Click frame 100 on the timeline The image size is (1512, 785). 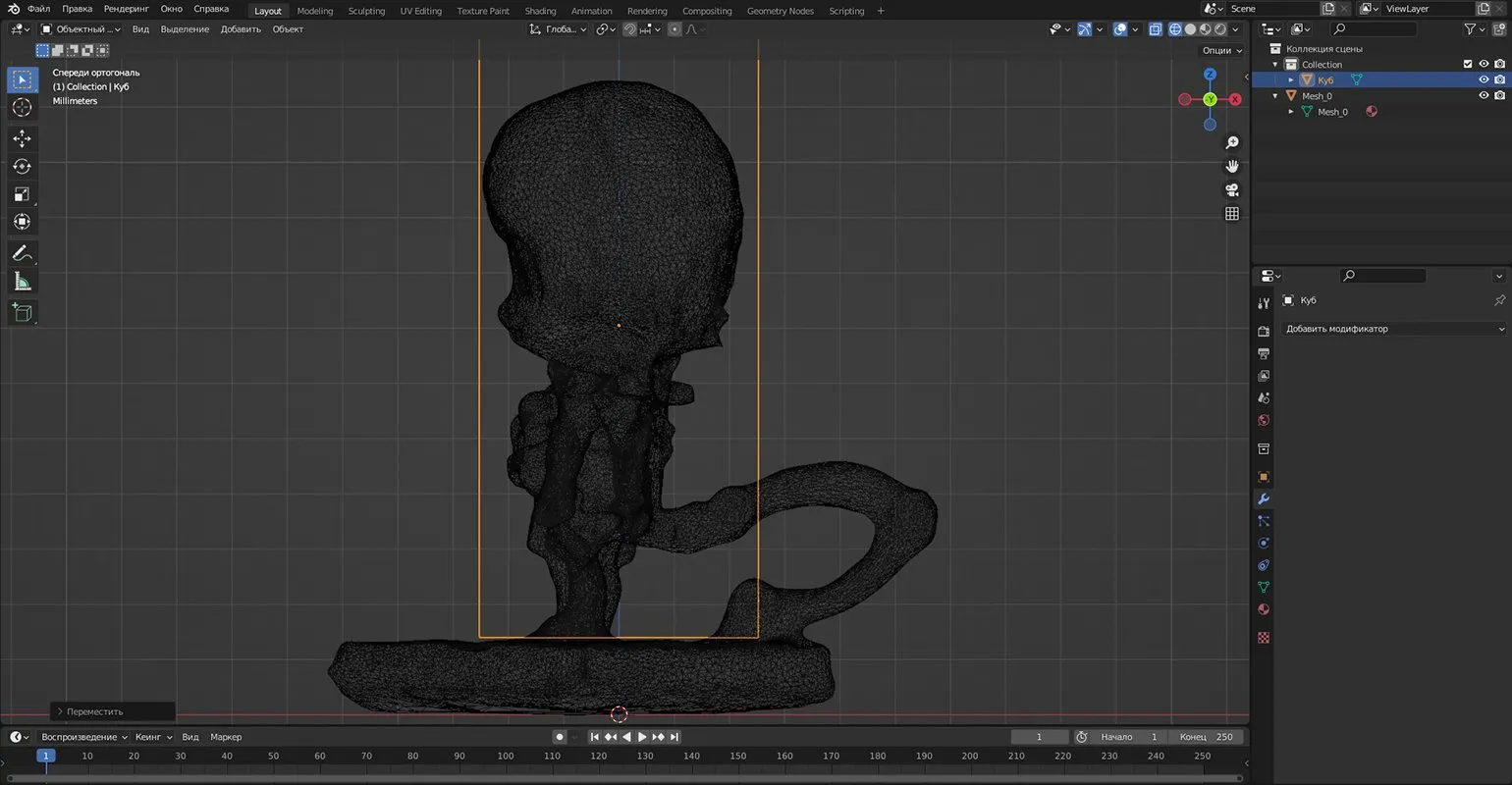coord(506,757)
